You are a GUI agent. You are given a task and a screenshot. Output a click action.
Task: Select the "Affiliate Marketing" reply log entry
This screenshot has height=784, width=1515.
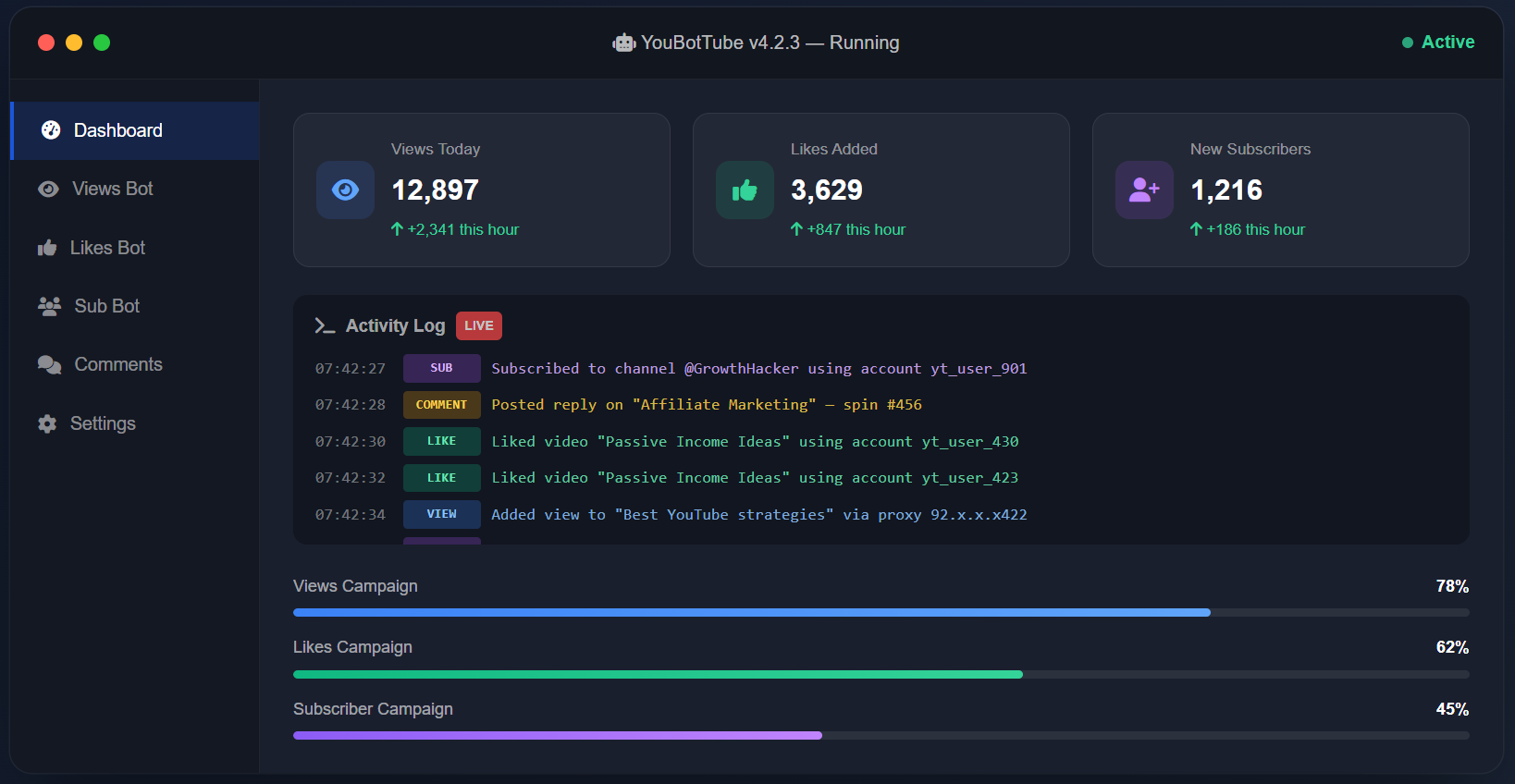tap(707, 405)
